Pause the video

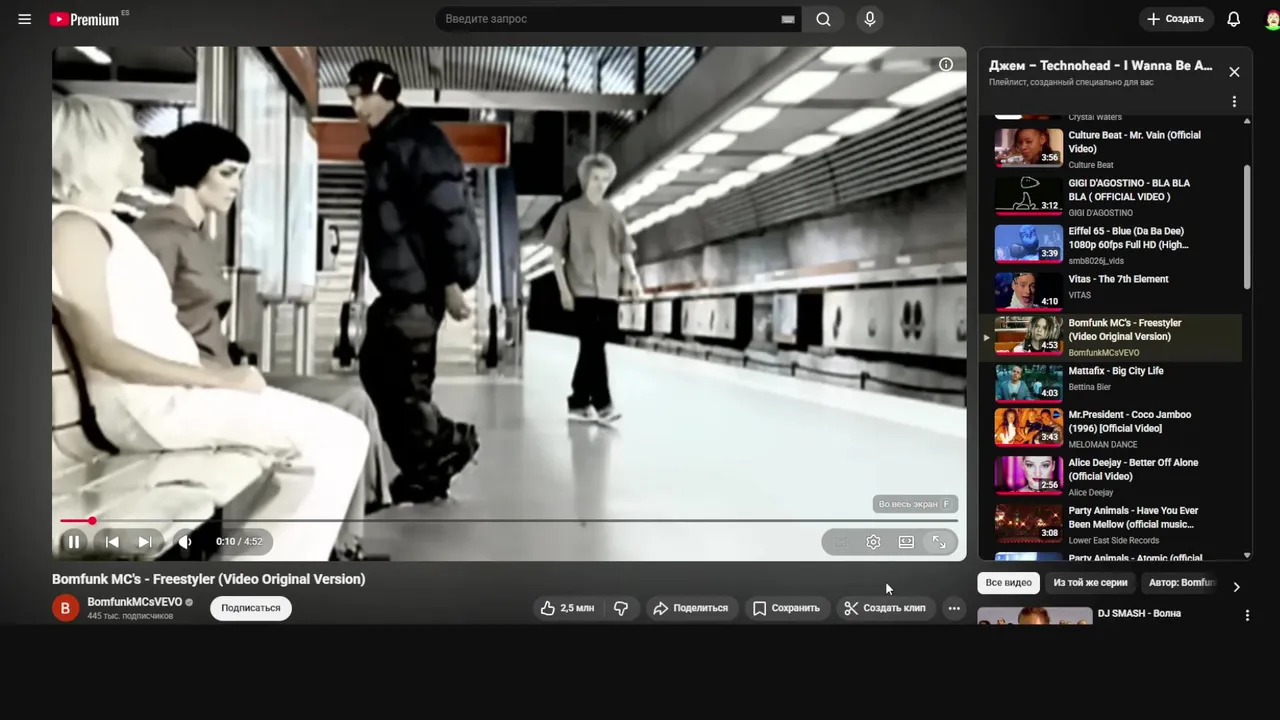pos(73,542)
